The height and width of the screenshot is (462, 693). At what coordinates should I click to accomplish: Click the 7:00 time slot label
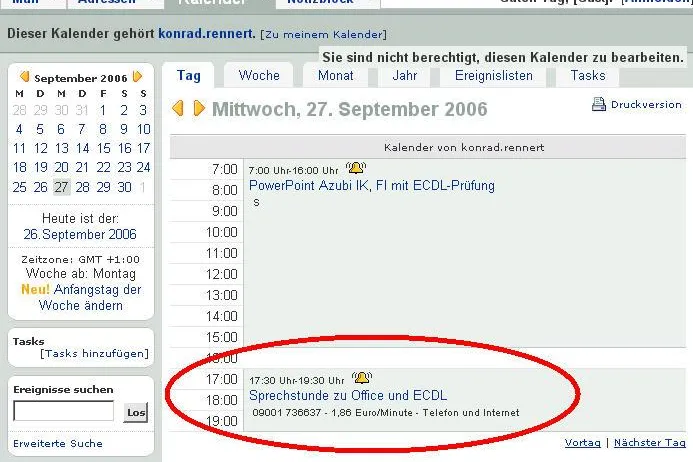225,169
